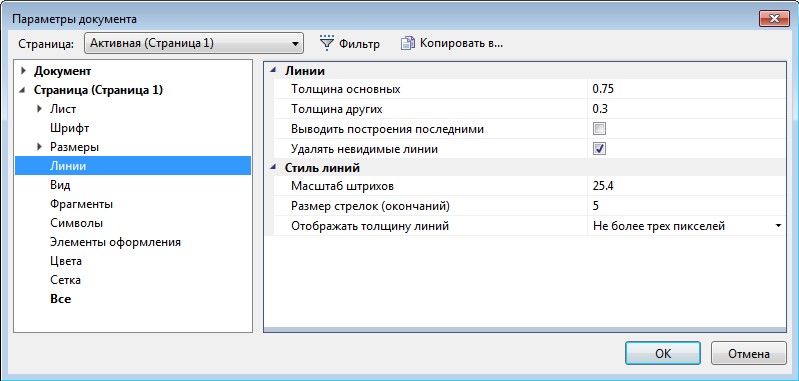
Task: Enable Выводить построения последними checkbox
Action: point(600,129)
